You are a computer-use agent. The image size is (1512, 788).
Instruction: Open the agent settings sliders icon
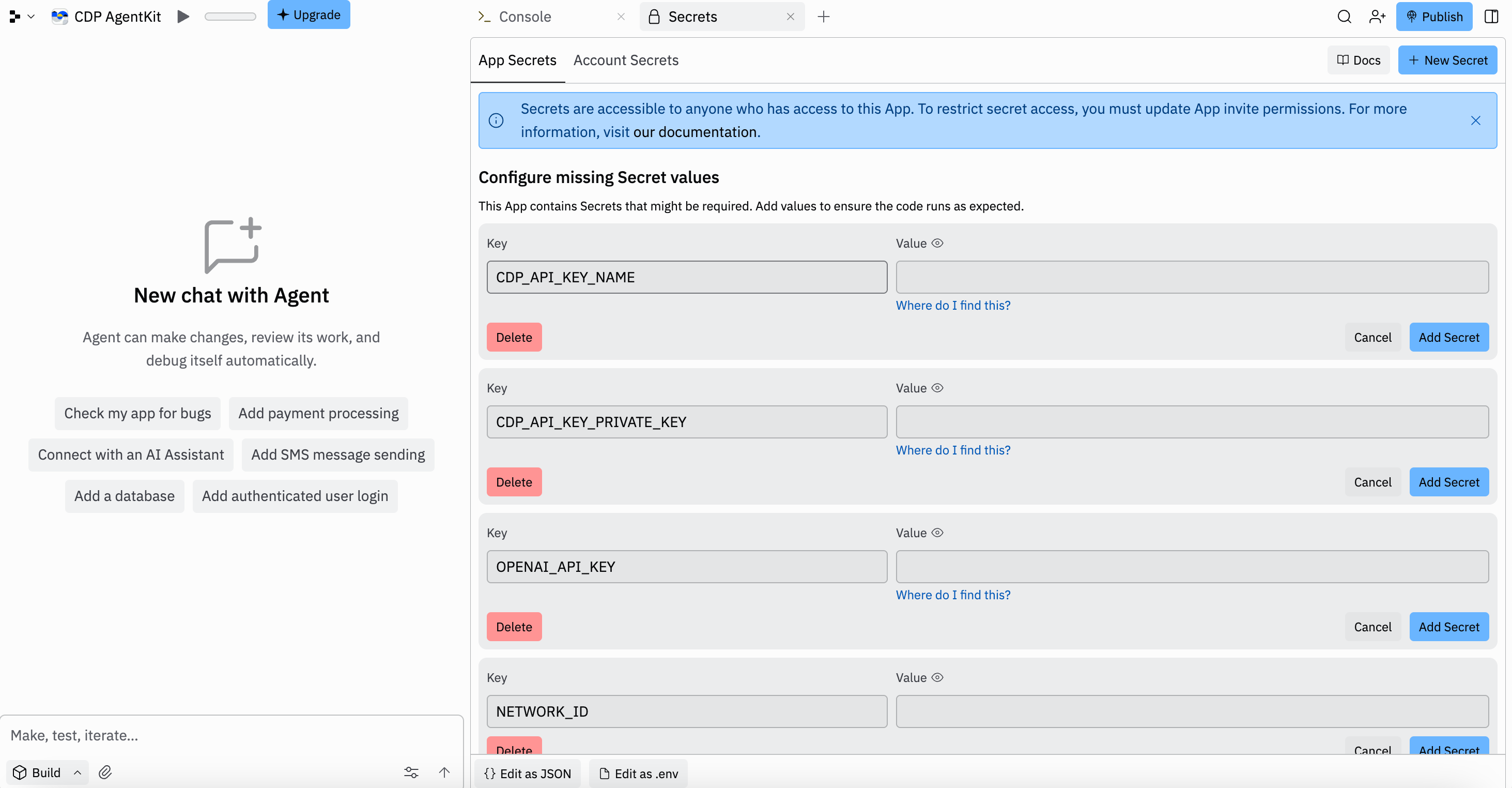[411, 772]
